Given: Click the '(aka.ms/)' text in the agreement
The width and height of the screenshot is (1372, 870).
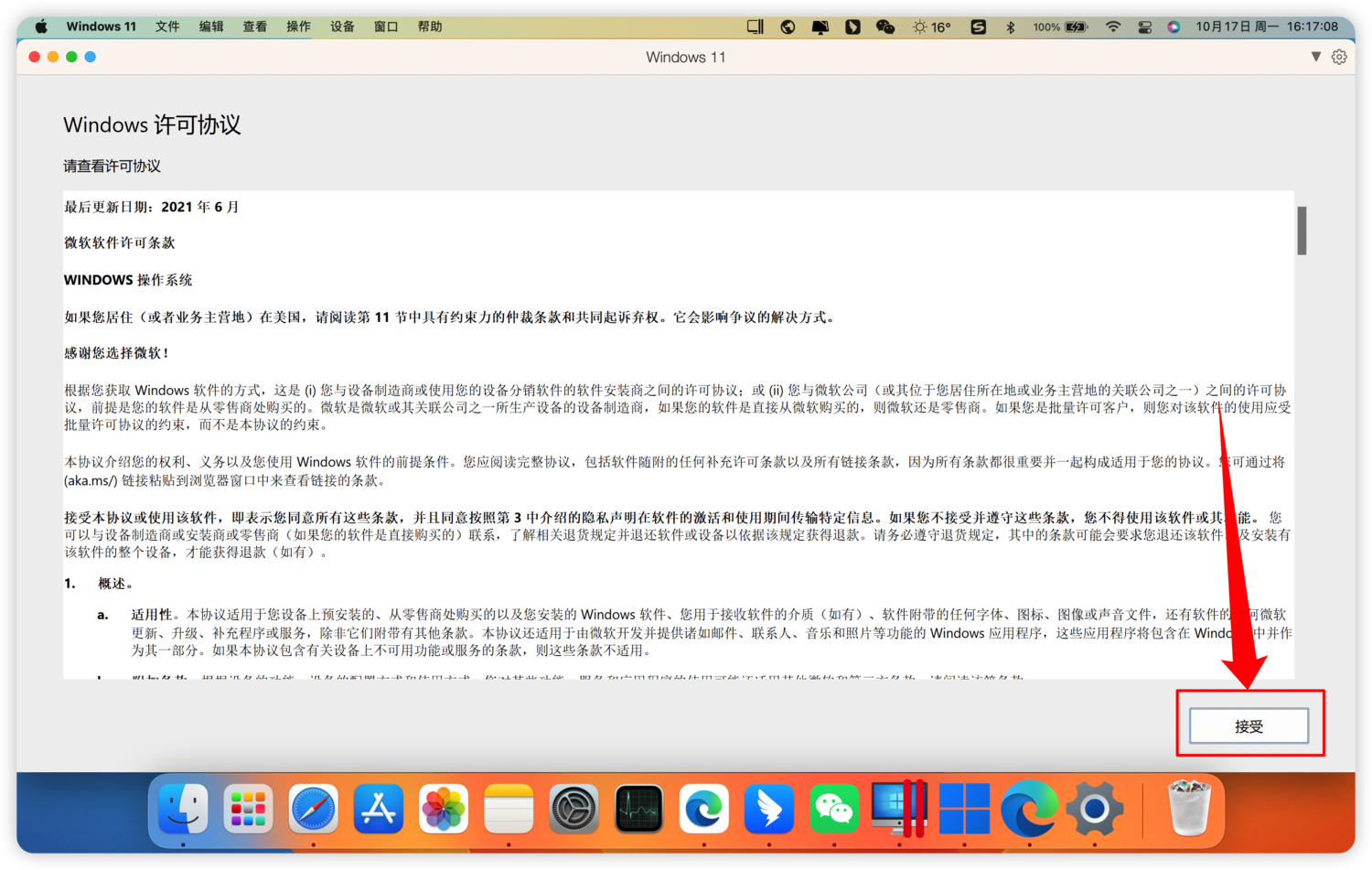Looking at the screenshot, I should (x=91, y=480).
